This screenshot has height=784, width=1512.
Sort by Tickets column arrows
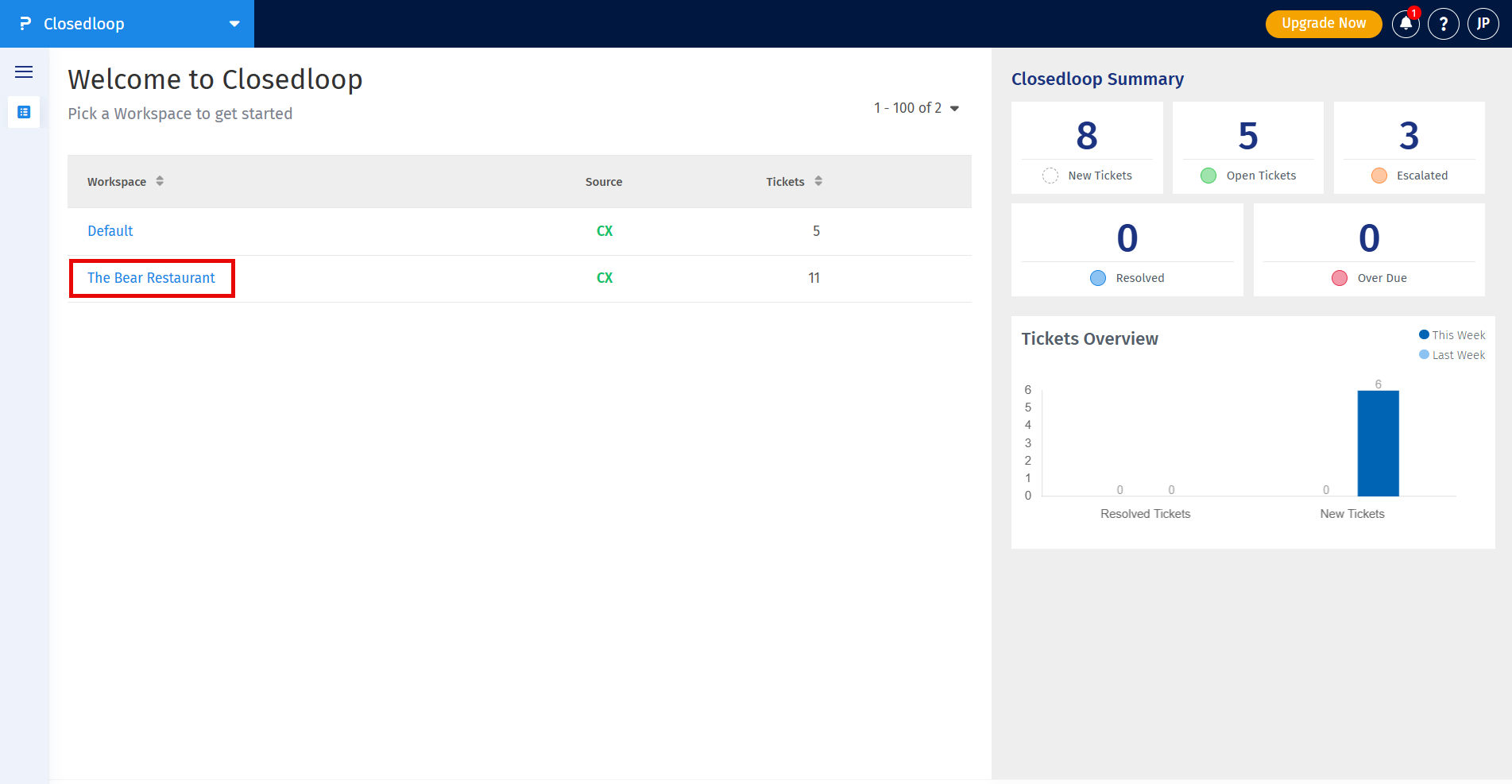point(818,181)
